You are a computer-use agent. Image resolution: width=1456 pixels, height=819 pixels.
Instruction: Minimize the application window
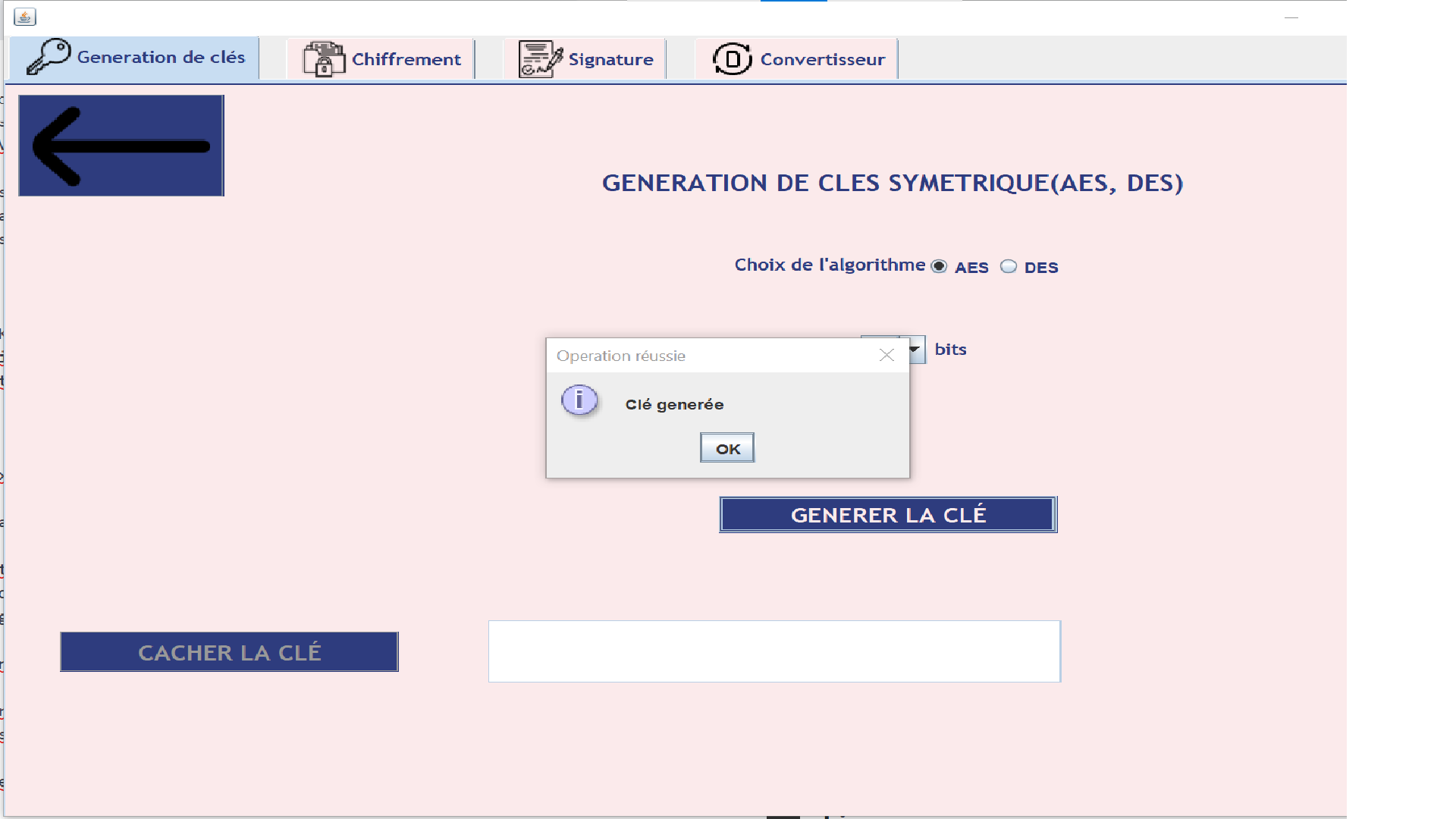click(1291, 17)
